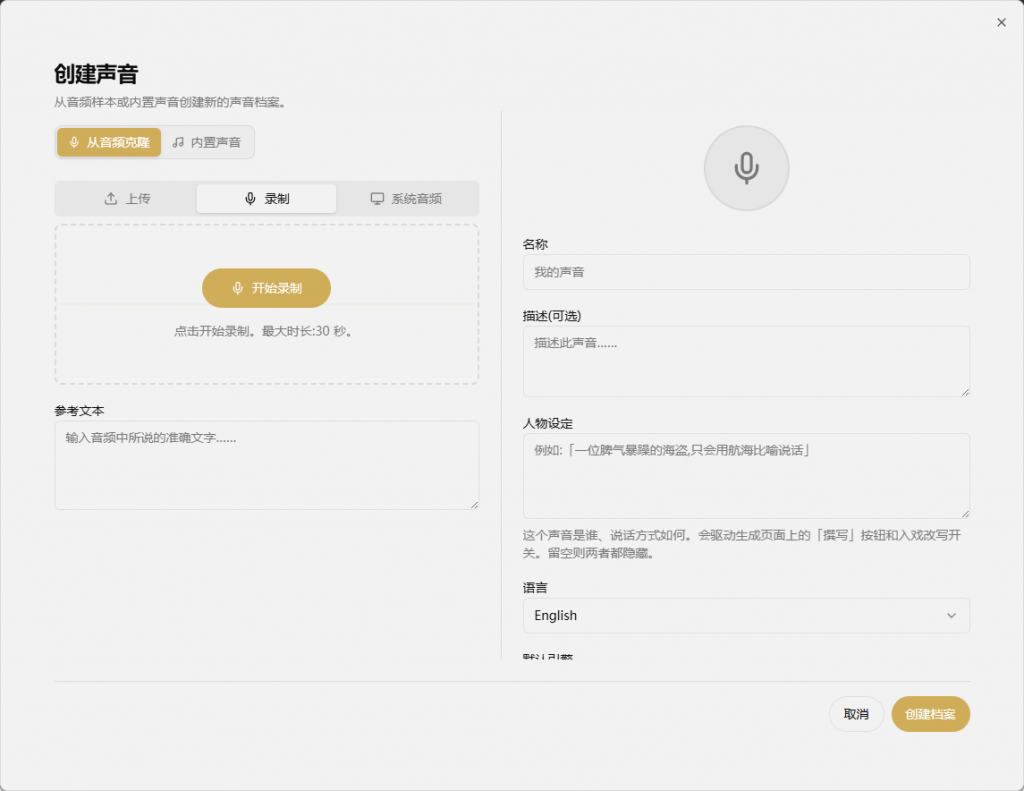Click the chevron arrow in language dropdown

952,615
